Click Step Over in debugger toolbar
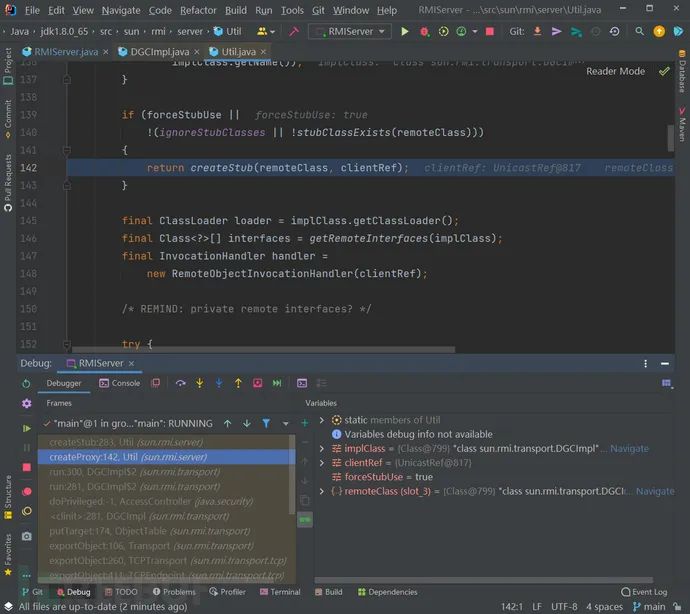Screen dimensions: 690x614 click(180, 383)
